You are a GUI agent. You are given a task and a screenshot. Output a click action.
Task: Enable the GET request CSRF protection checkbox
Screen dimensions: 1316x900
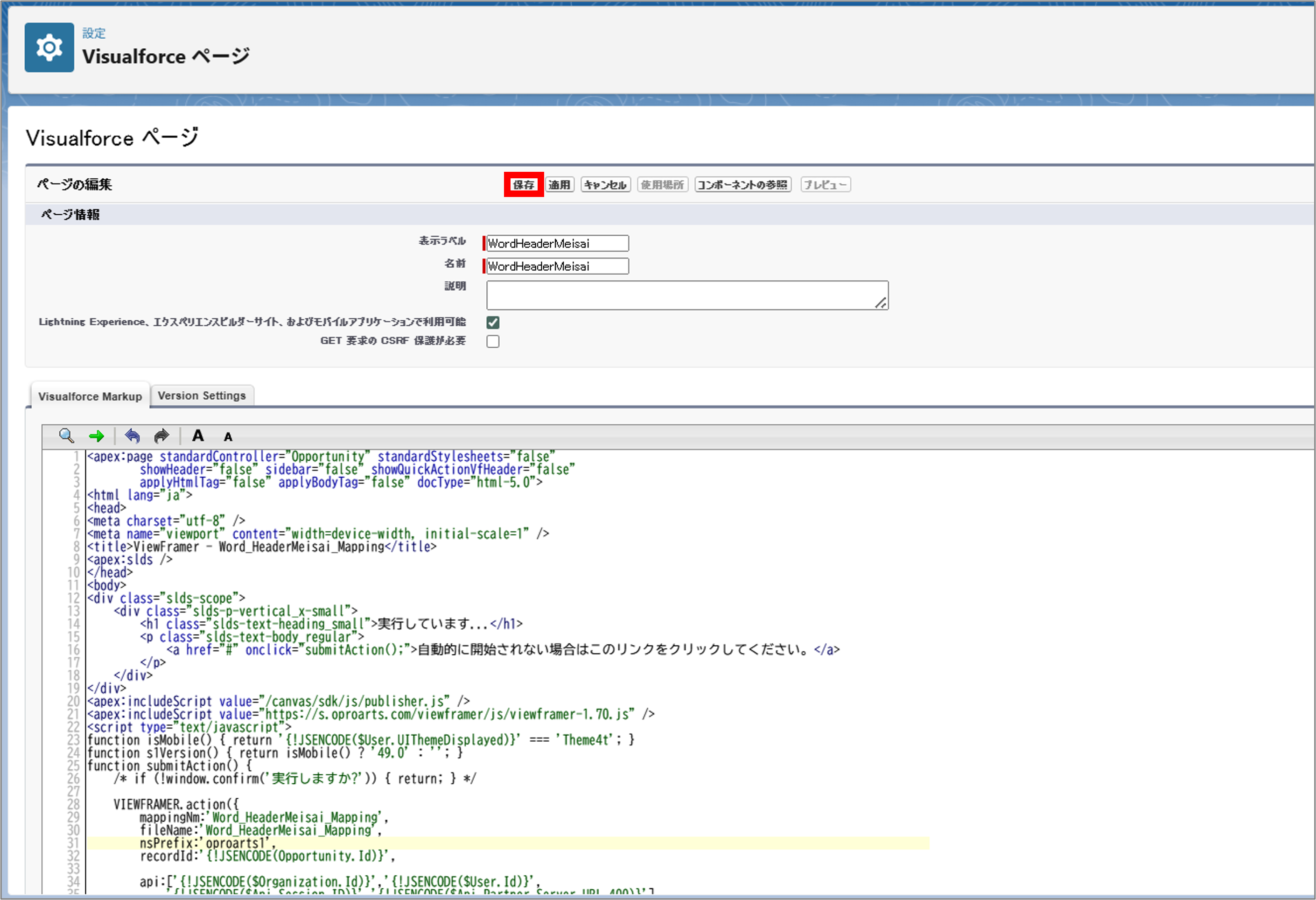click(493, 341)
